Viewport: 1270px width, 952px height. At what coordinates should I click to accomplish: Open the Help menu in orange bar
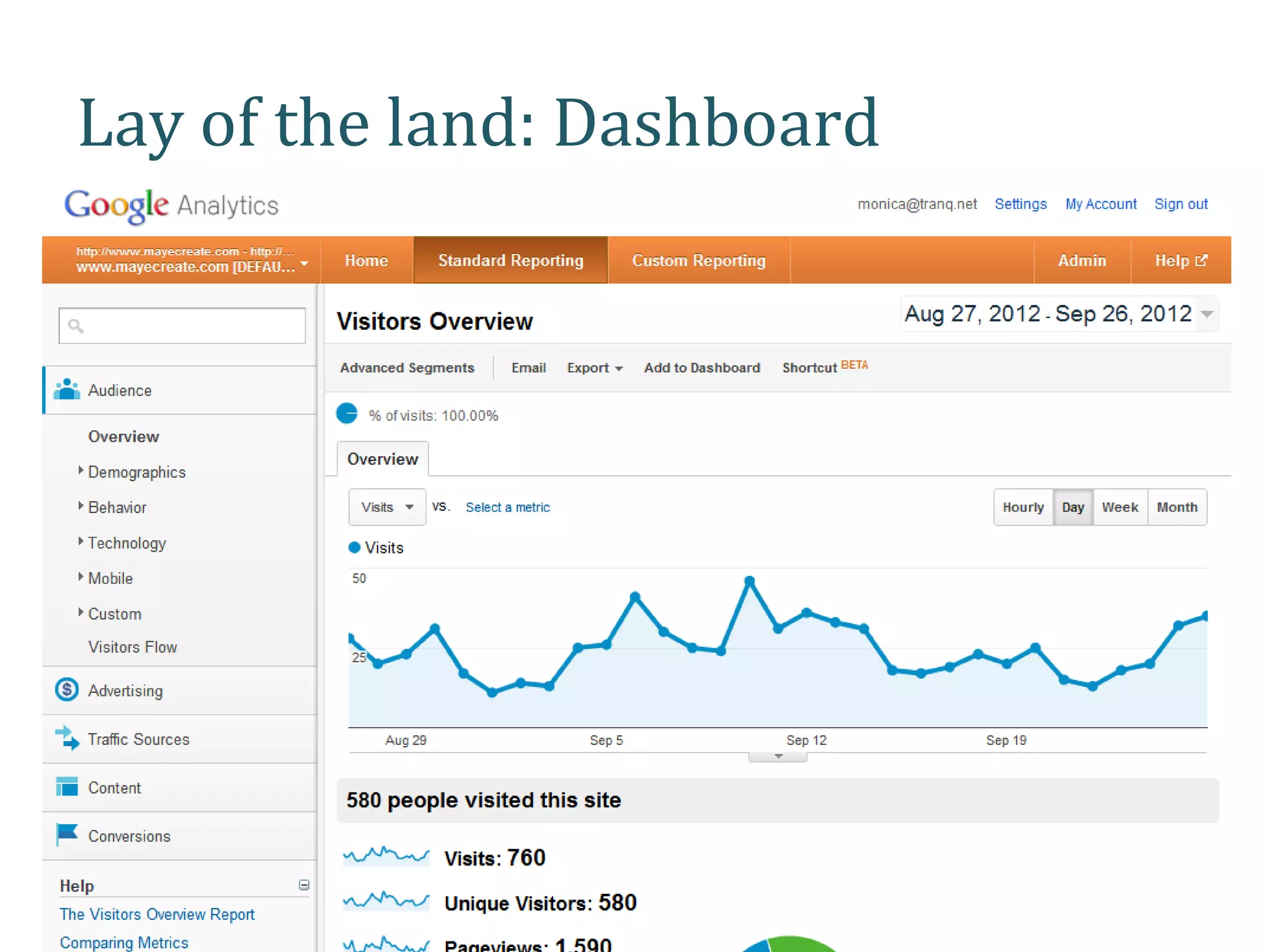[1181, 260]
